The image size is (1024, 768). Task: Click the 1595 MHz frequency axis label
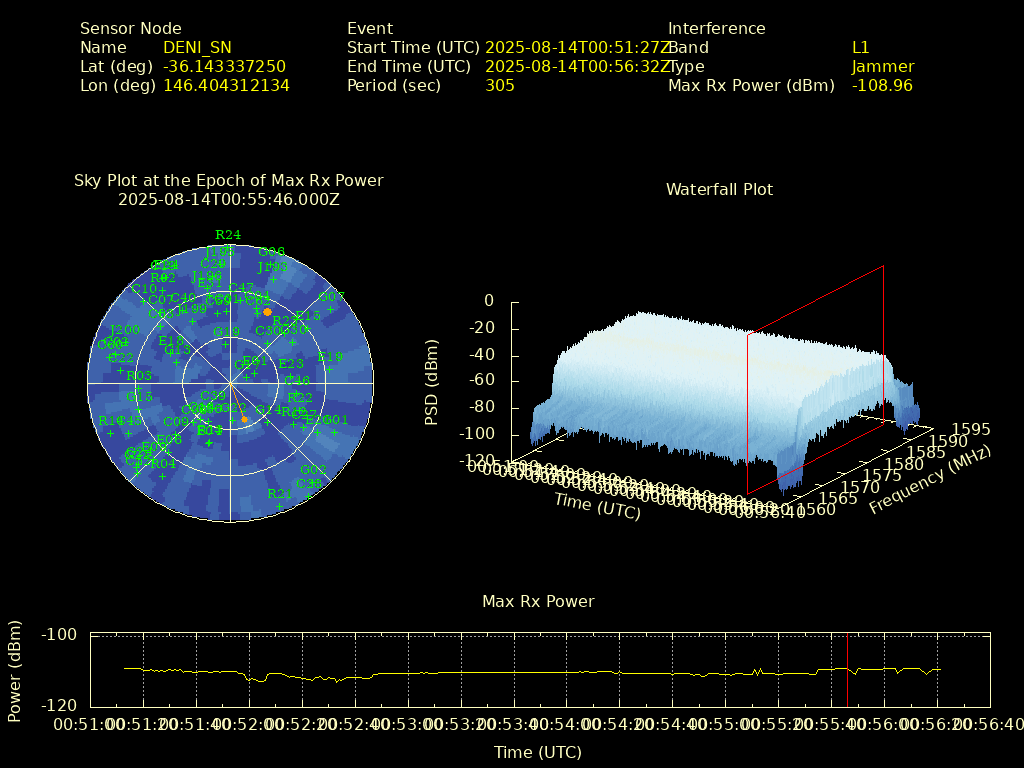pos(971,429)
